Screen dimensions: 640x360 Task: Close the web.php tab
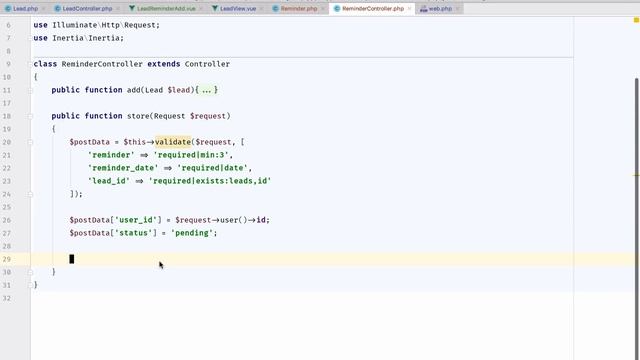tap(457, 9)
